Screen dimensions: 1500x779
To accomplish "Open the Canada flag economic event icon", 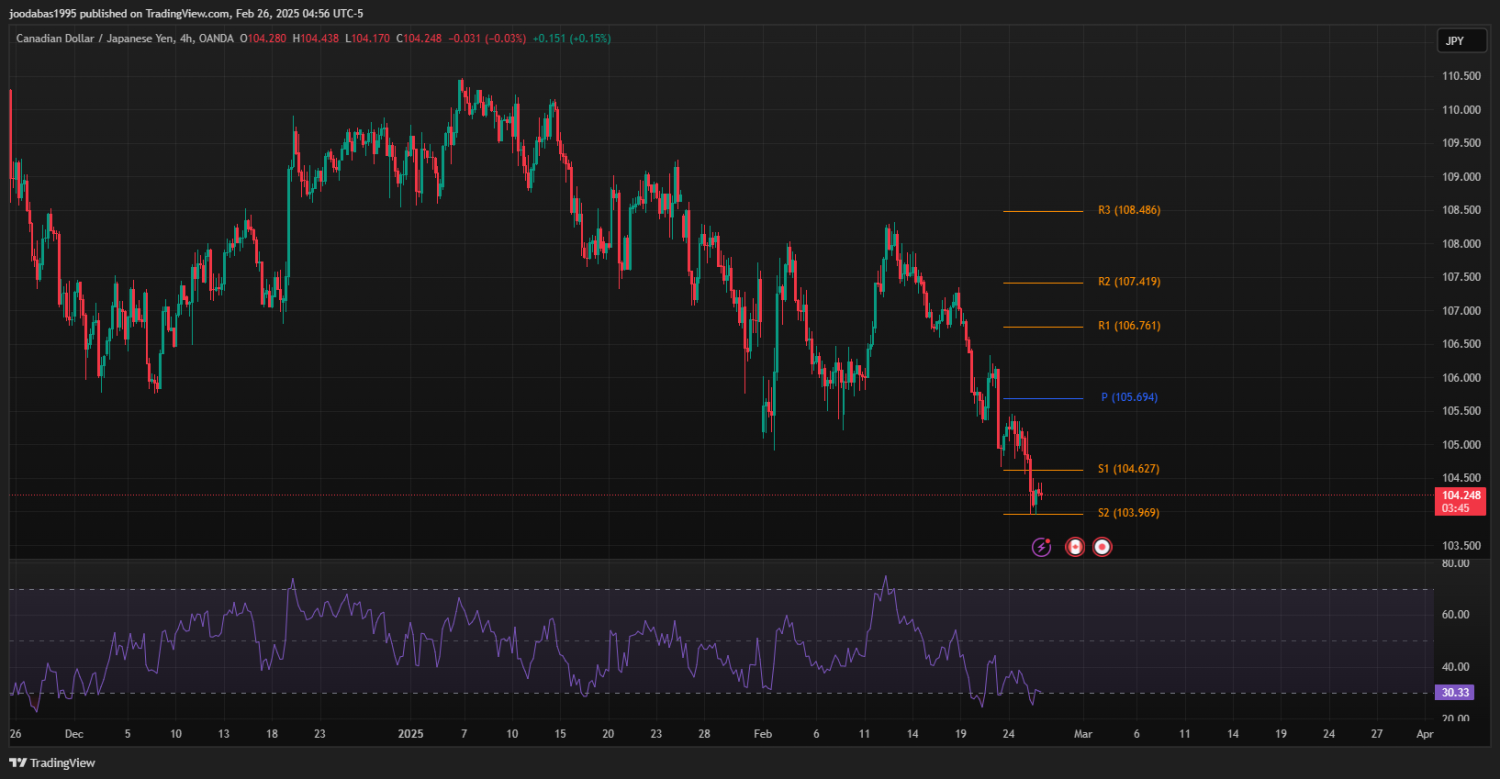I will click(1074, 547).
